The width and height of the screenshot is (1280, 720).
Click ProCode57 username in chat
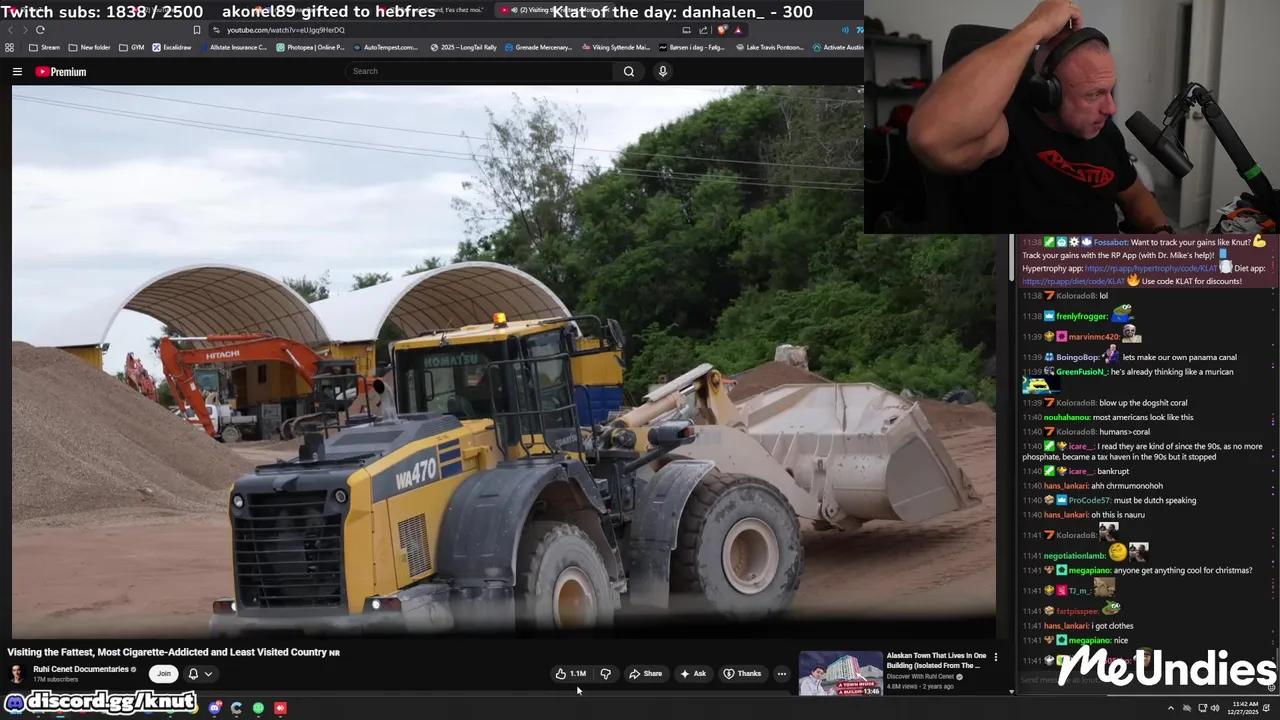[1090, 500]
